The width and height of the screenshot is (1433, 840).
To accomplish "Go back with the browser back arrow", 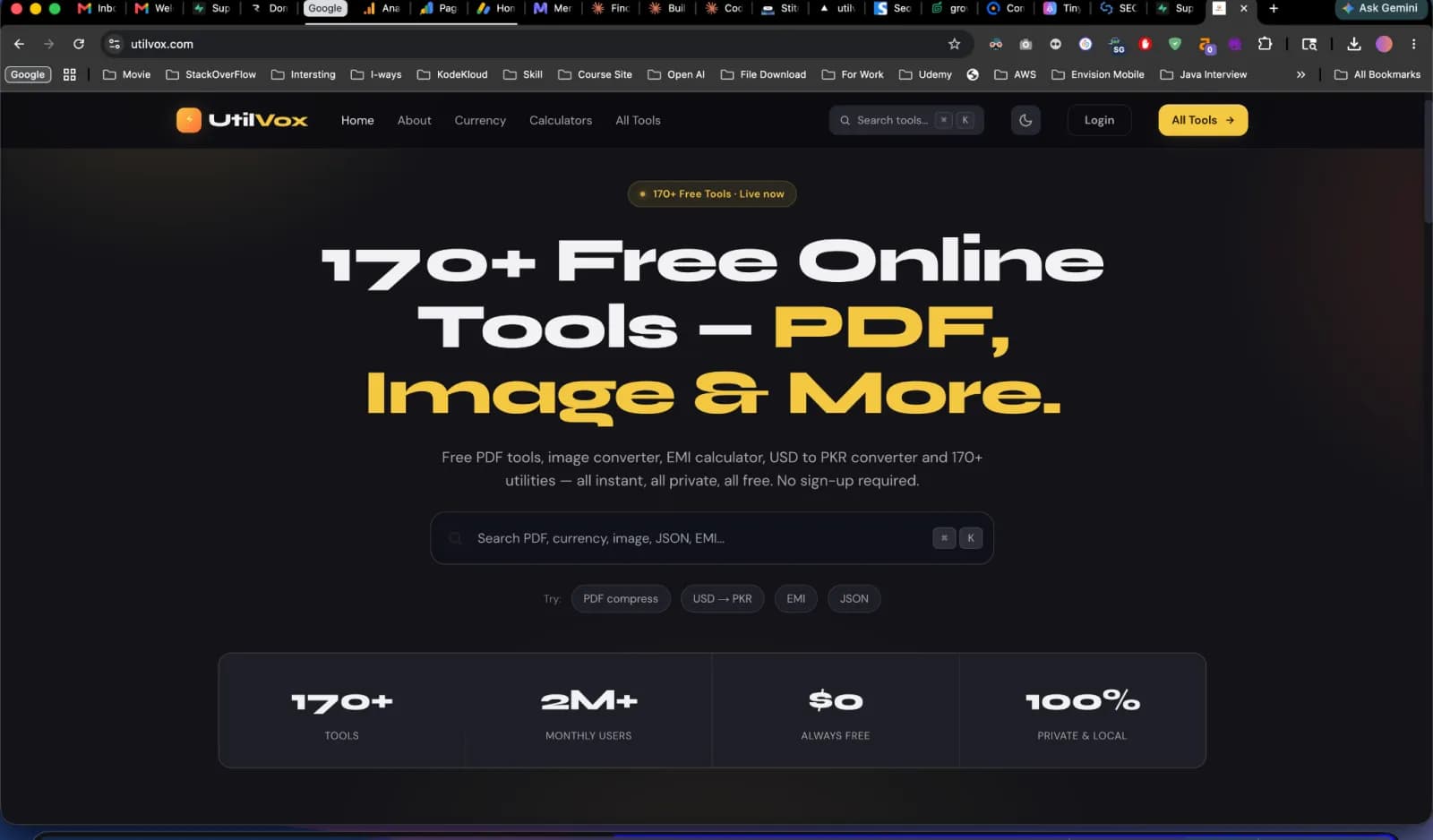I will coord(19,44).
